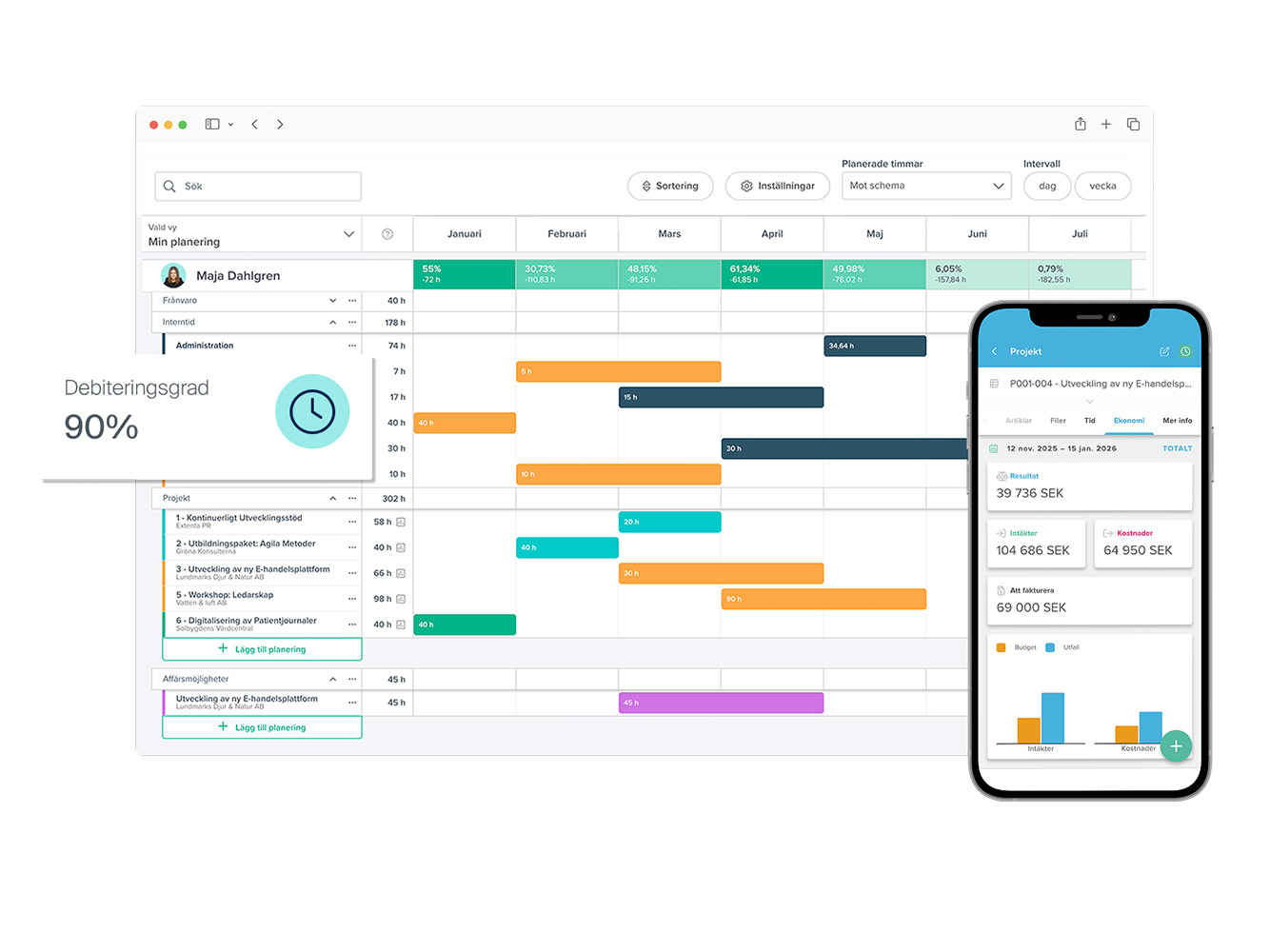Viewport: 1270px width, 952px height.
Task: Select the Utbildningspaket: Agila Metoder row
Action: pos(262,547)
